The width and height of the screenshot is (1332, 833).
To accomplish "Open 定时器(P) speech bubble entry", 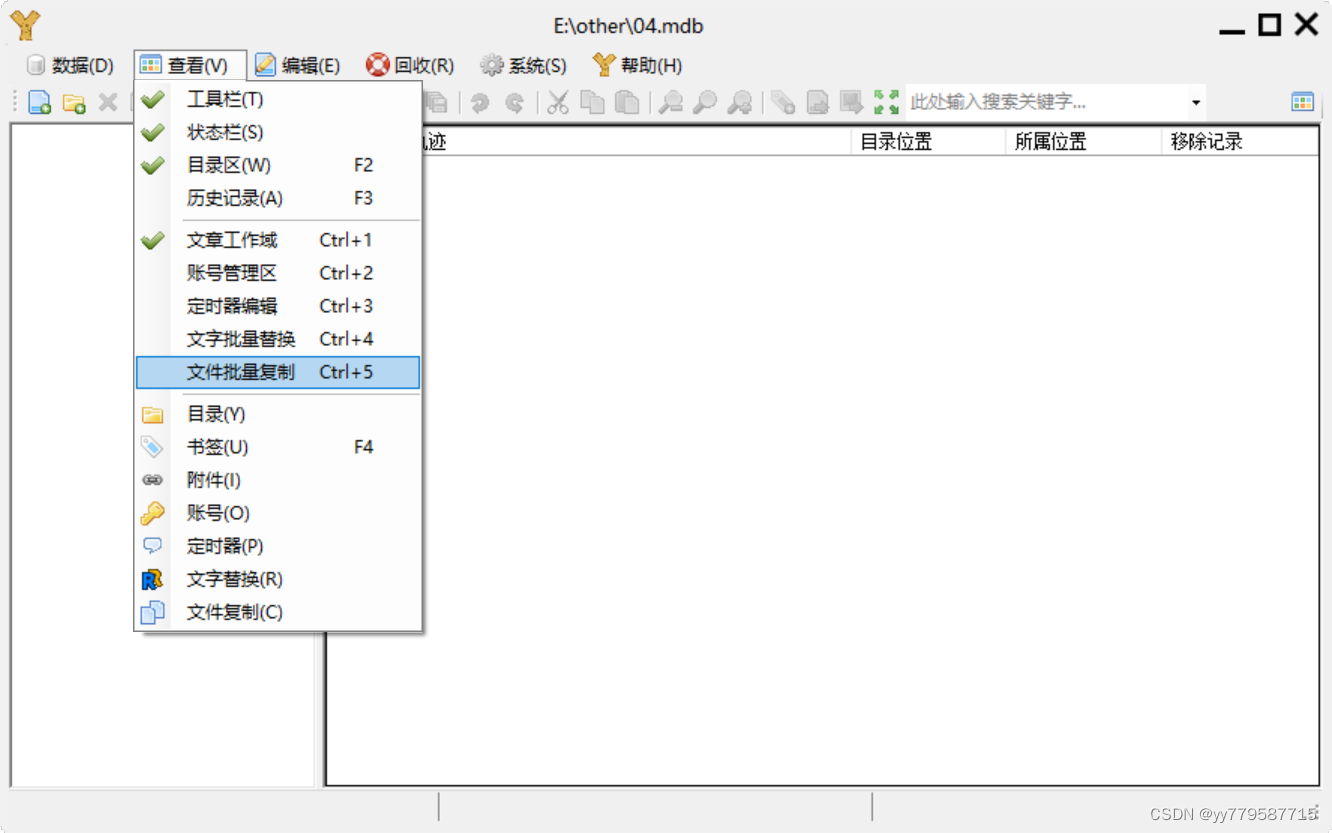I will click(x=278, y=546).
